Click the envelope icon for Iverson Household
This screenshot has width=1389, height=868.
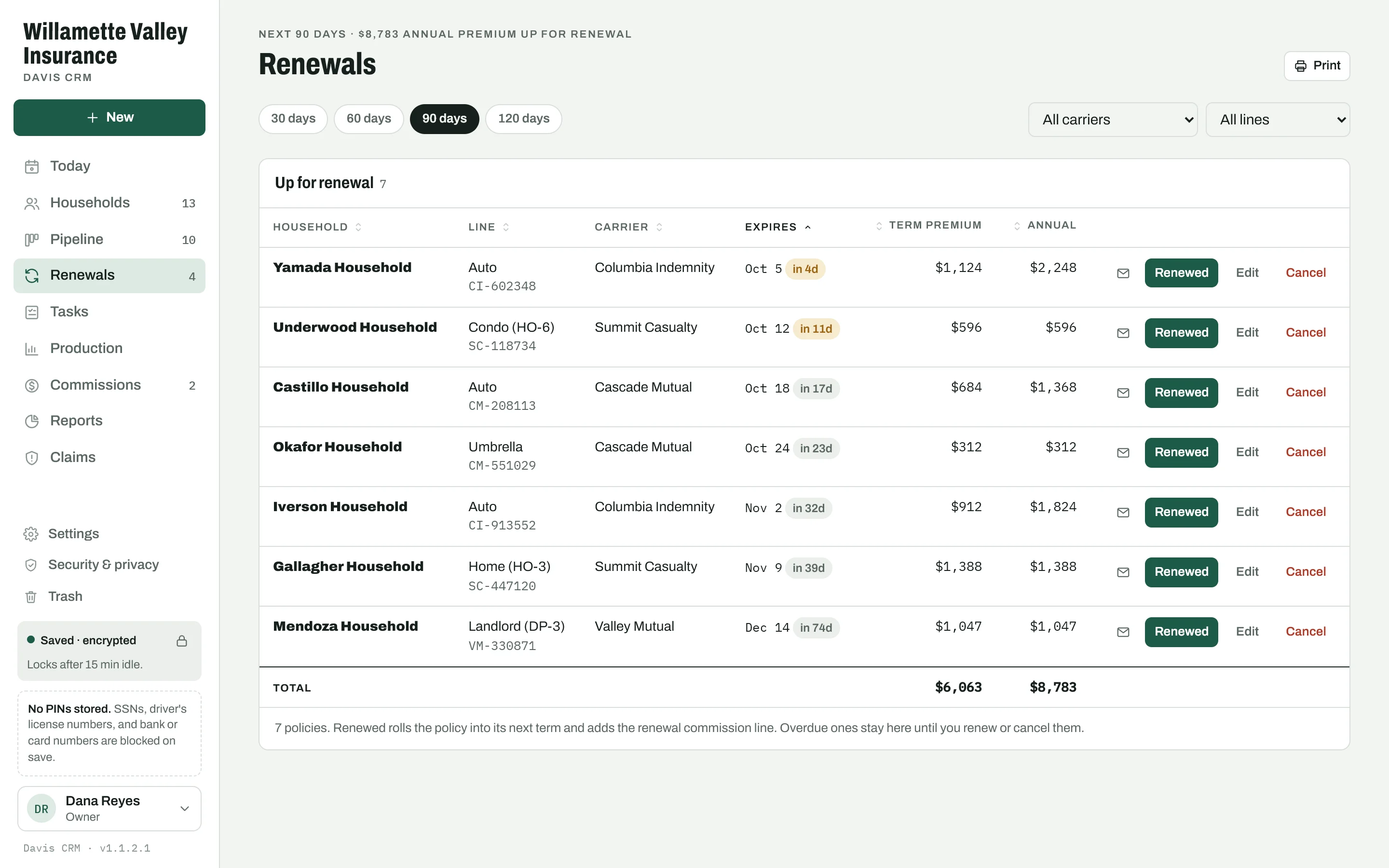point(1123,512)
